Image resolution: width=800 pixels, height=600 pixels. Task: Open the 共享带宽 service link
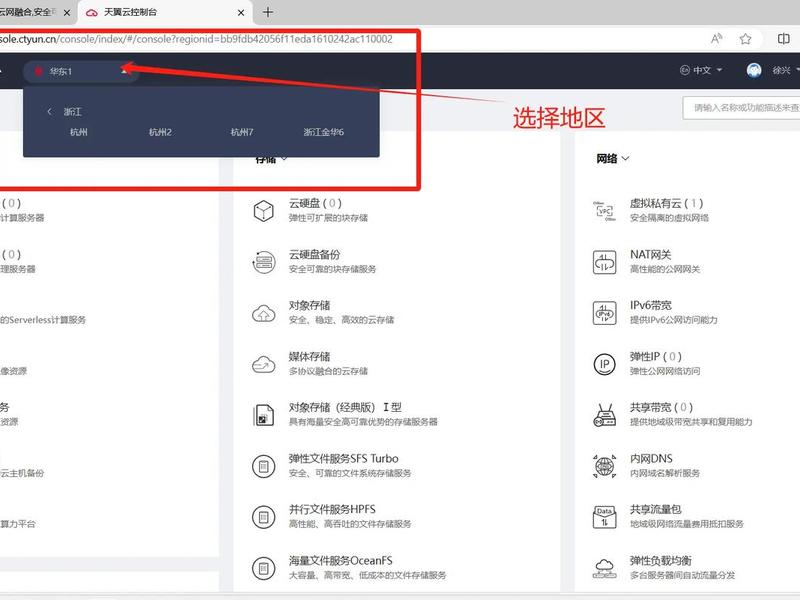click(661, 407)
